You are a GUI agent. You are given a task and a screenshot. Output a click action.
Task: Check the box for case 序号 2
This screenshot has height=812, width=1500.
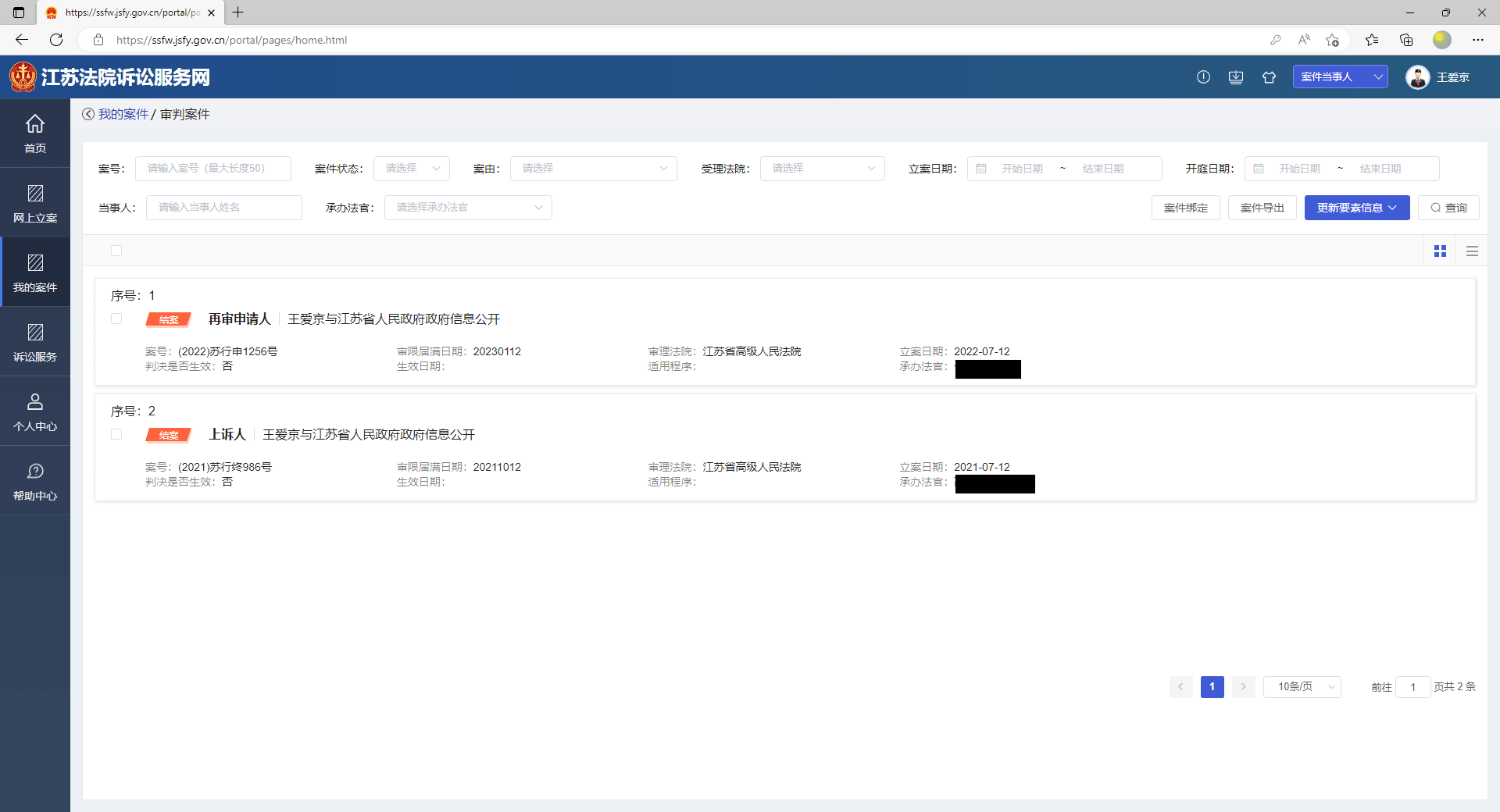(116, 434)
